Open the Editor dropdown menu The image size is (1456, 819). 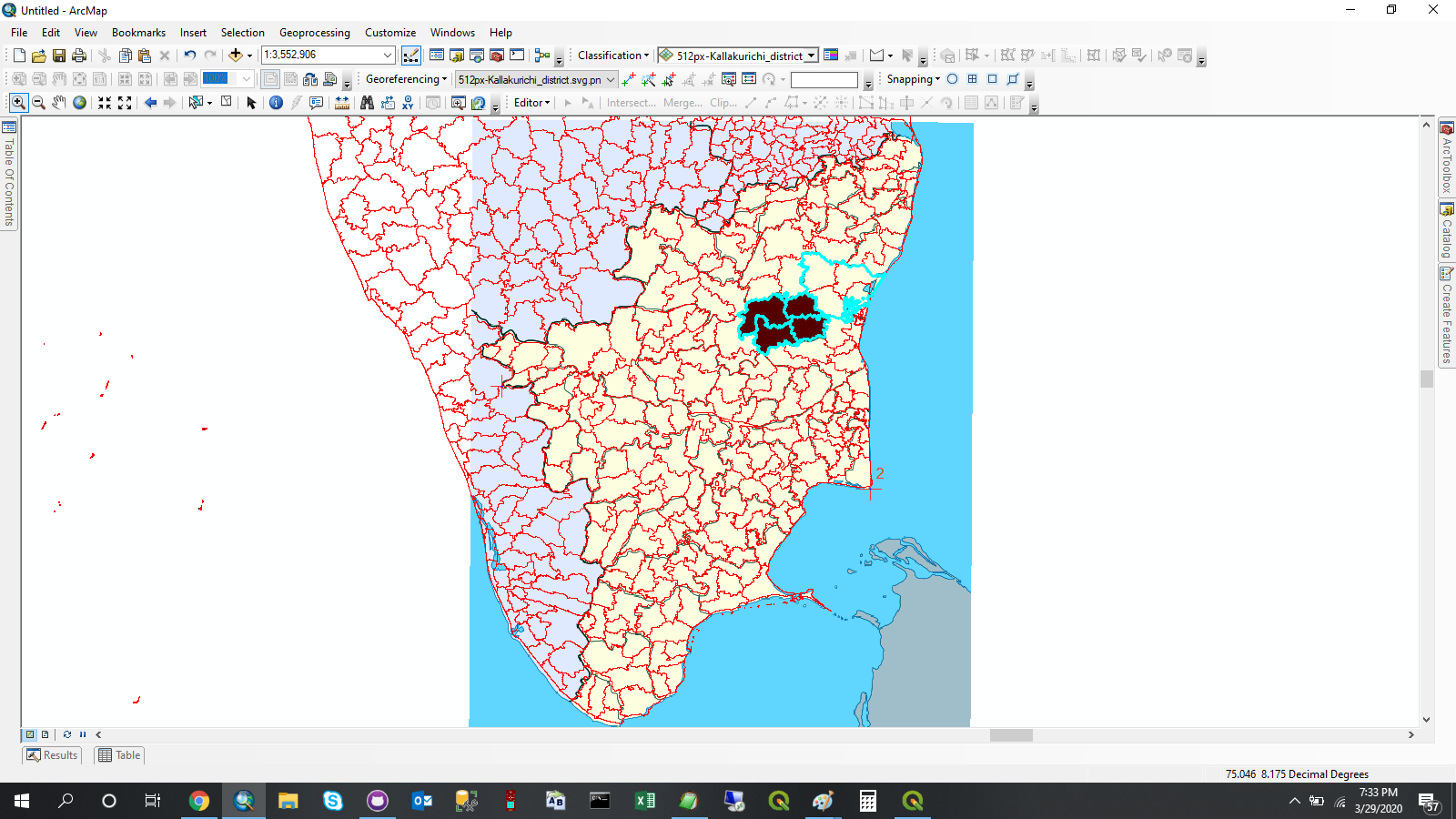pos(529,103)
